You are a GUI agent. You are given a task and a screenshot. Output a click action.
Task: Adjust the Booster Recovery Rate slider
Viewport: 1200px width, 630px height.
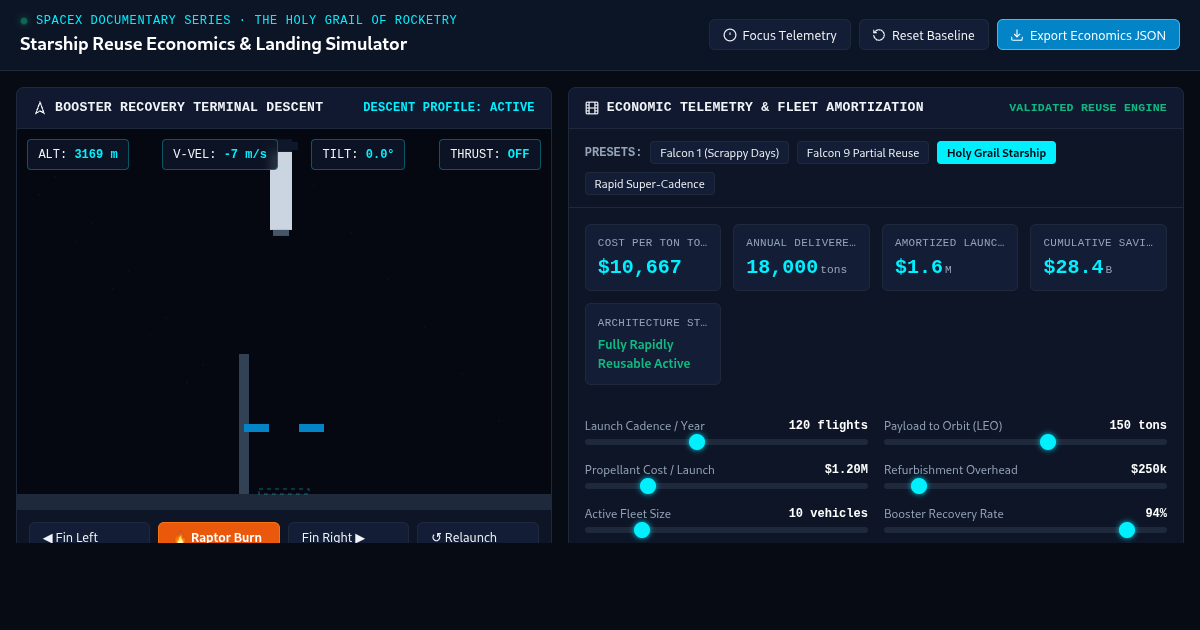pos(1025,530)
